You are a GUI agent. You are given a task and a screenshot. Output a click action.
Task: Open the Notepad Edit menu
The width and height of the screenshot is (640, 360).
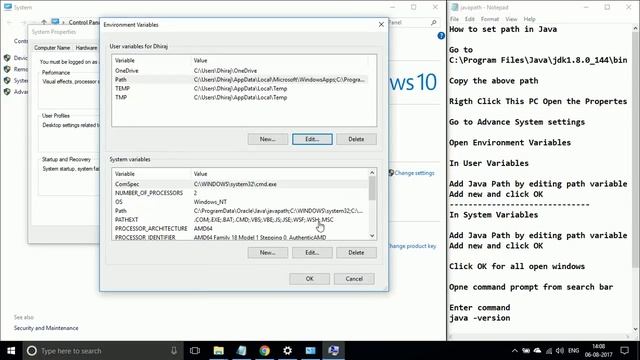pos(470,19)
